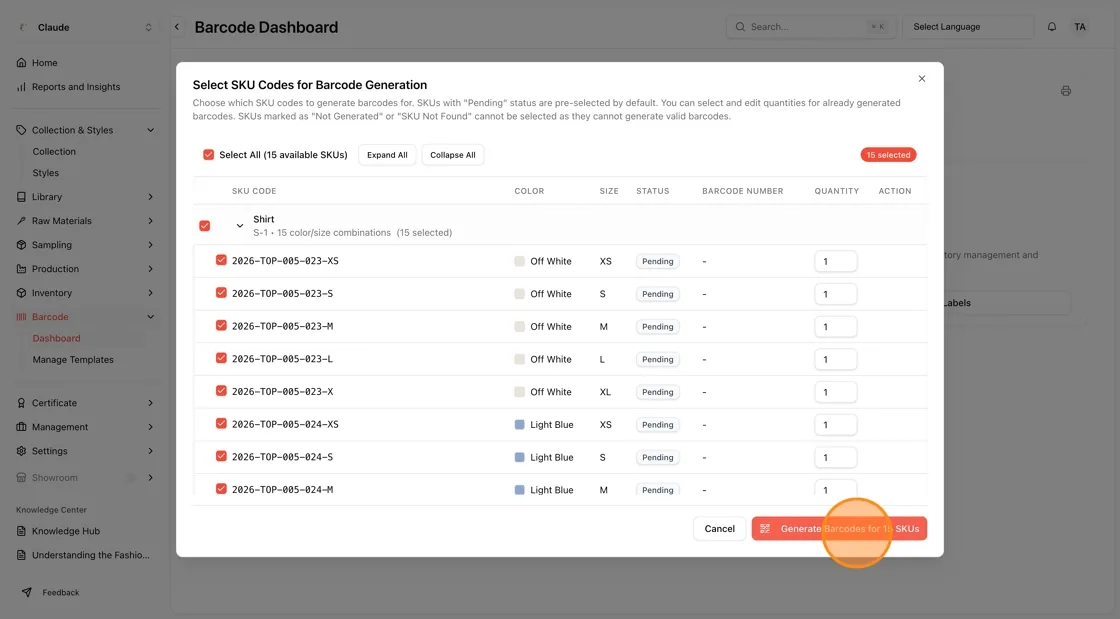Expand the Library menu arrow
This screenshot has width=1120, height=619.
[x=151, y=197]
